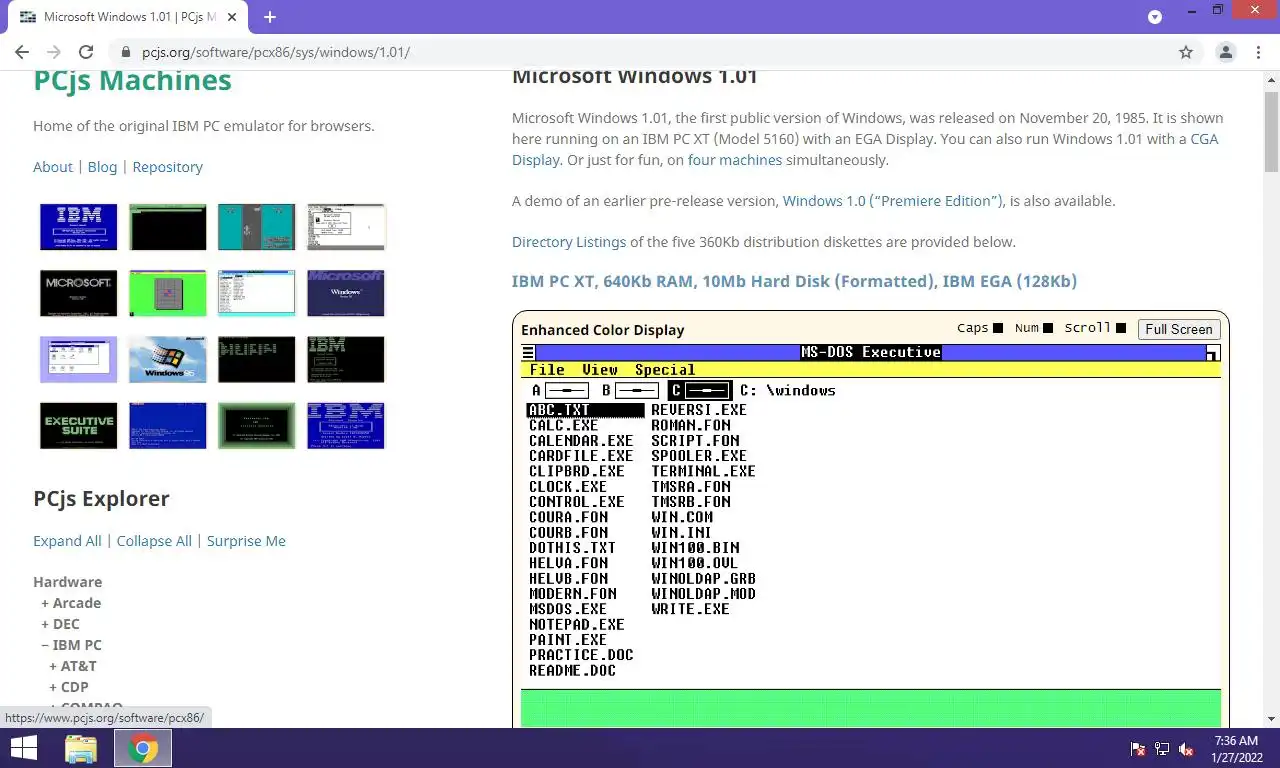Open Windows 1.0 Premiere Edition link
This screenshot has height=768, width=1280.
(893, 201)
